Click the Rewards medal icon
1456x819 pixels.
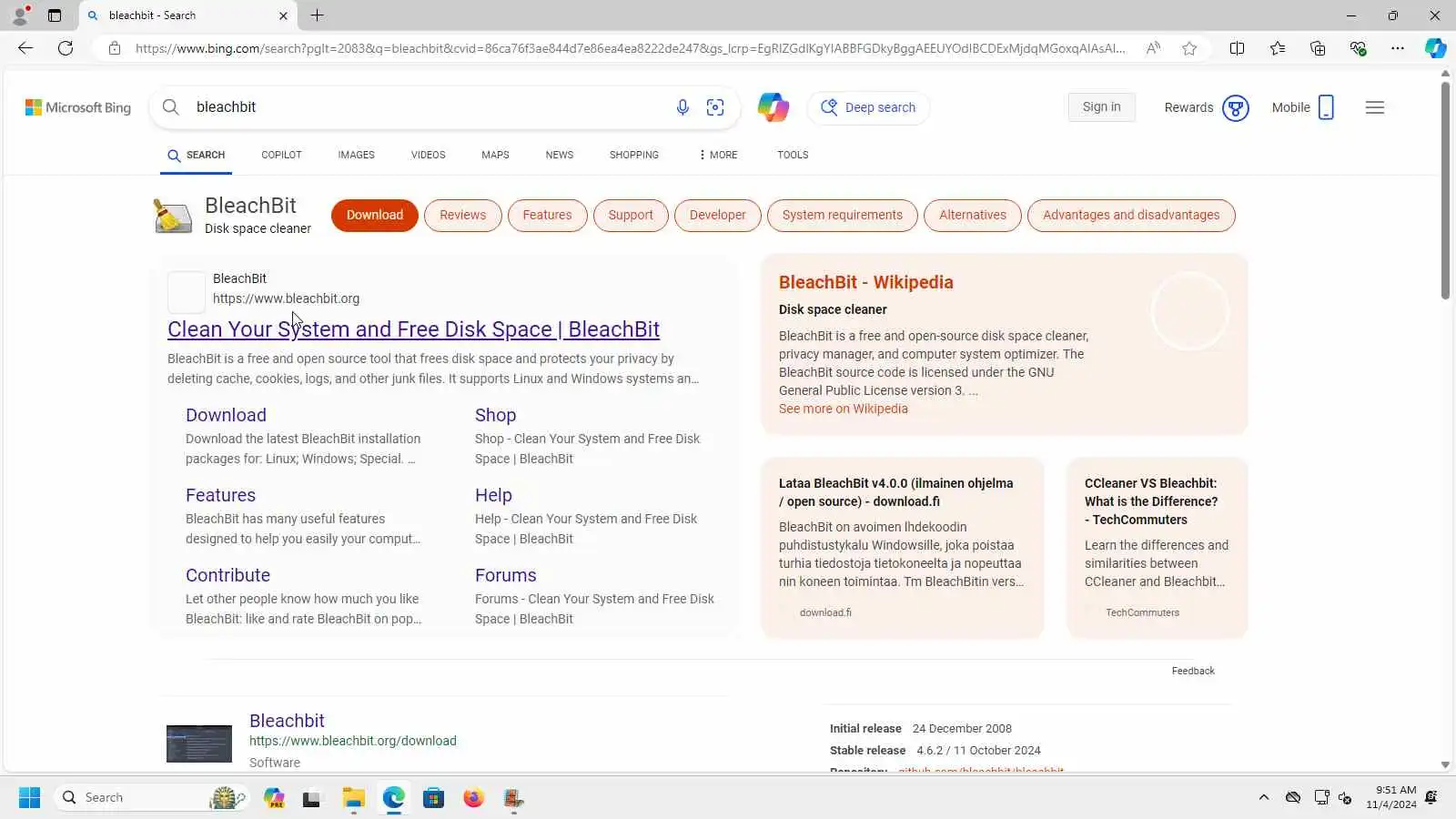click(x=1235, y=107)
